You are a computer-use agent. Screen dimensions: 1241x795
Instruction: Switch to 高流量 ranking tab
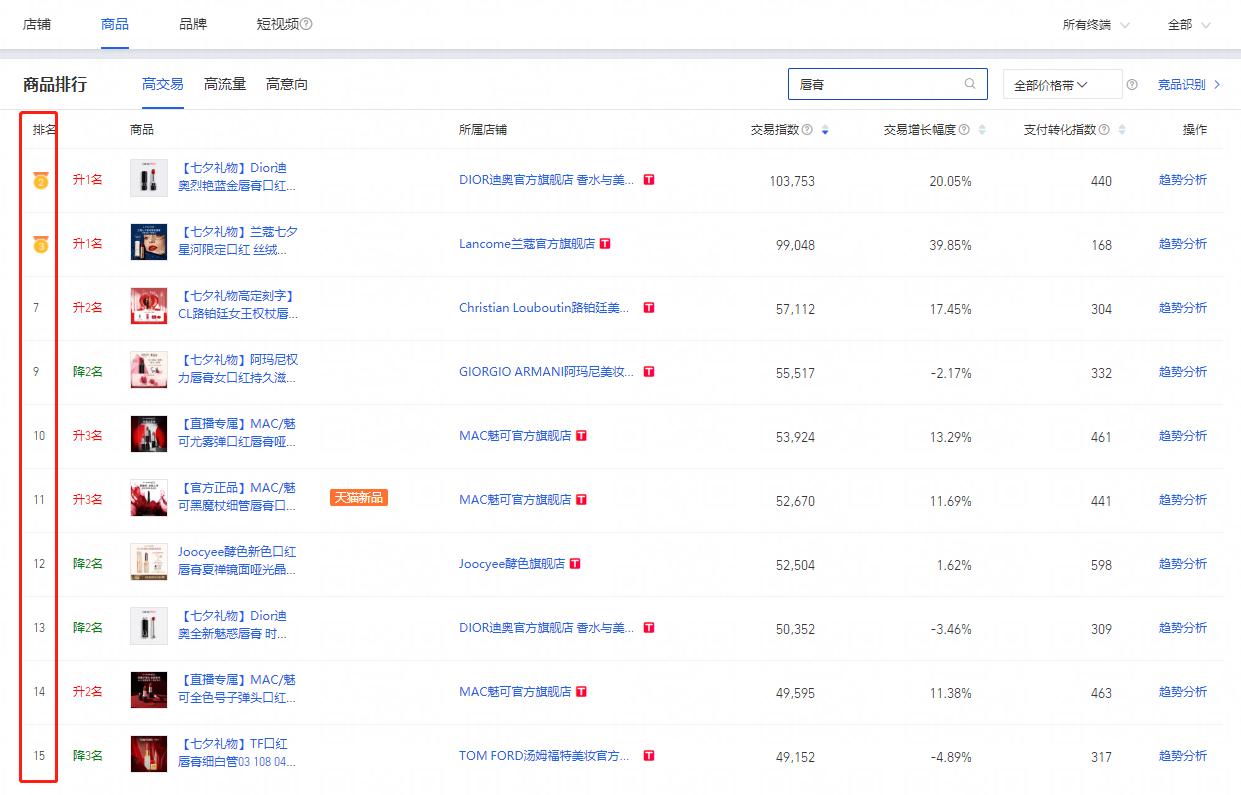pos(225,85)
